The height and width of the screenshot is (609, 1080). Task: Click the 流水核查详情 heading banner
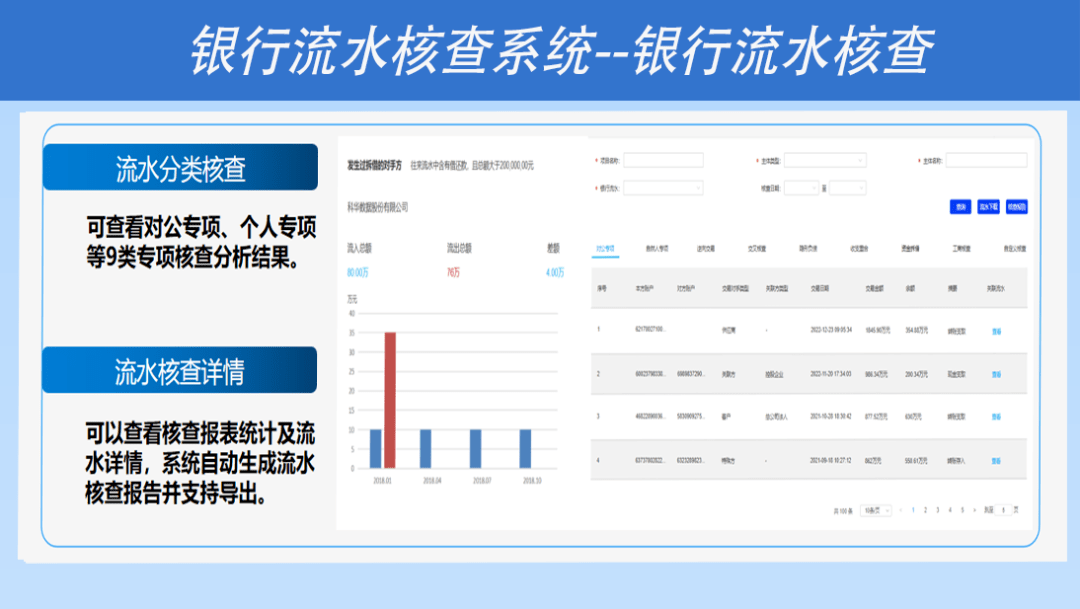(180, 371)
